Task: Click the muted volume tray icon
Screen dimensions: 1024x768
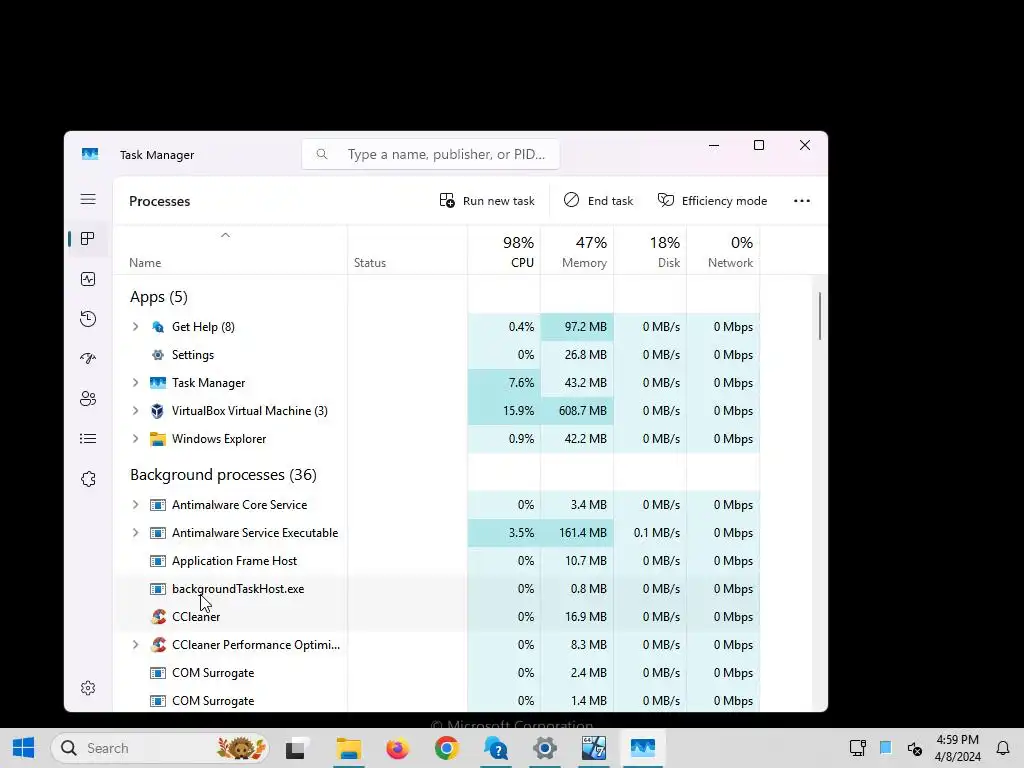Action: [x=914, y=748]
